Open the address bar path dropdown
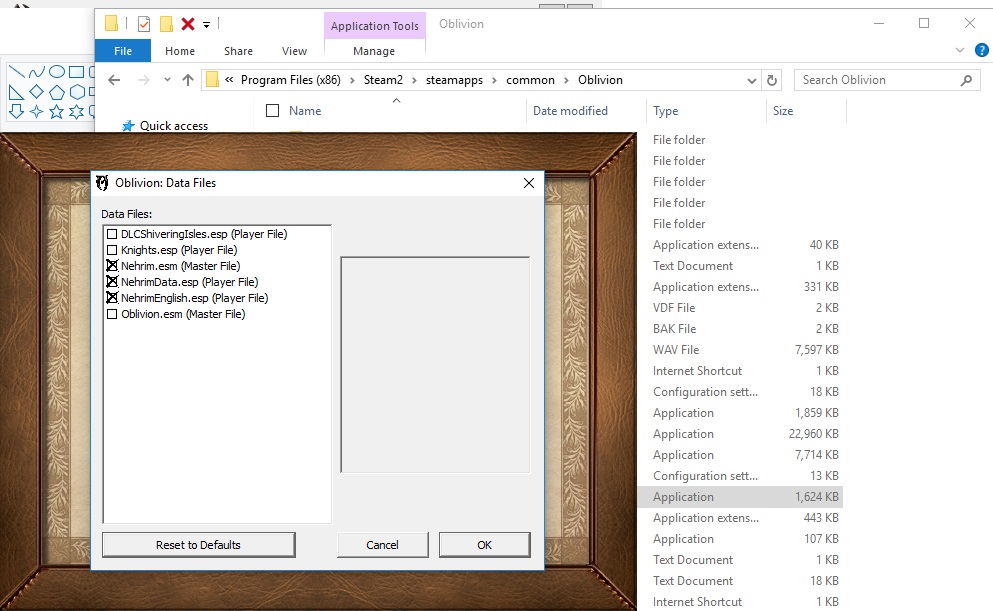This screenshot has height=611, width=993. [x=750, y=79]
